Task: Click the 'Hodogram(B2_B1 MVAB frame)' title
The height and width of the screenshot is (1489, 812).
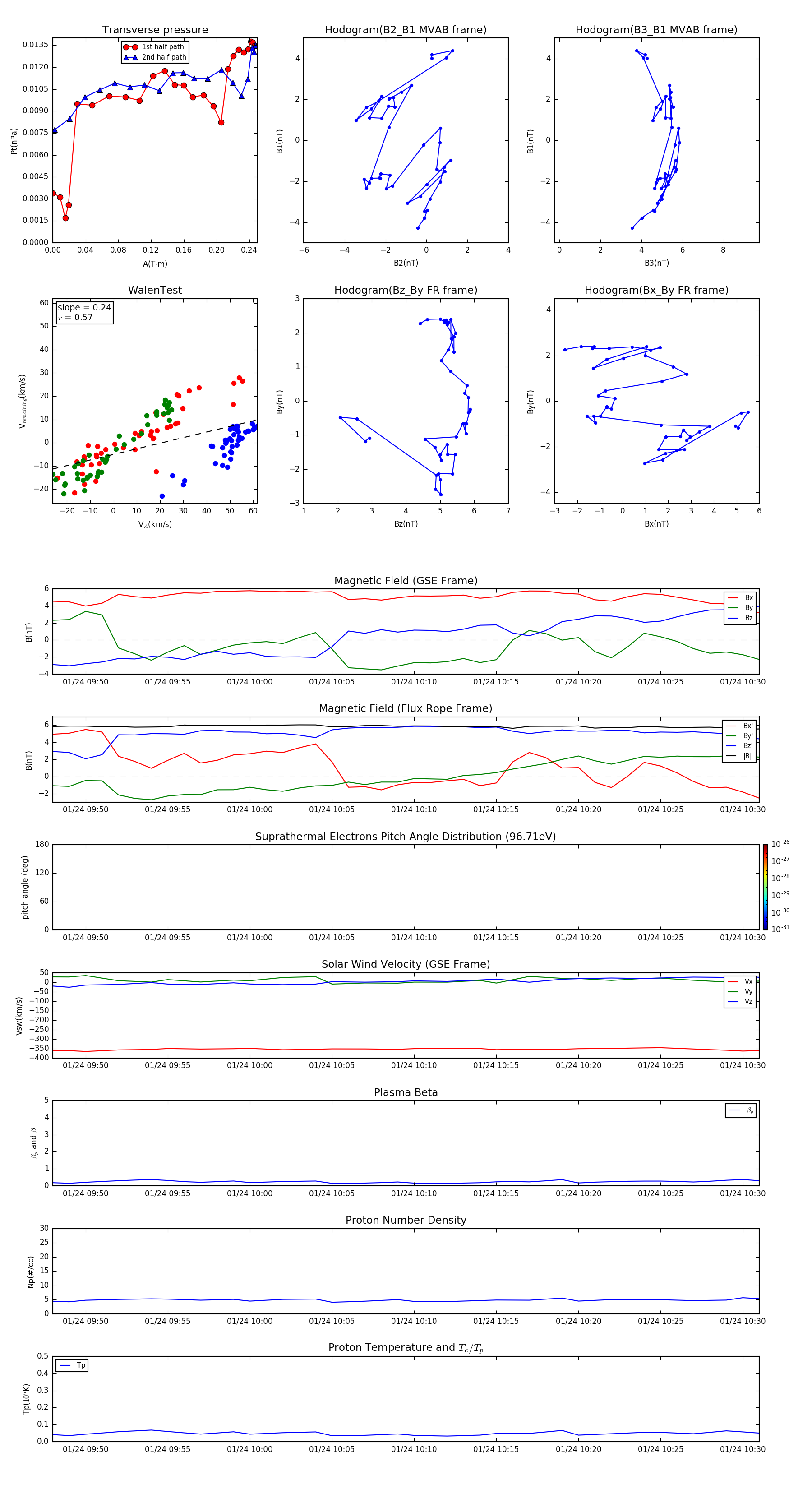Action: 406,30
